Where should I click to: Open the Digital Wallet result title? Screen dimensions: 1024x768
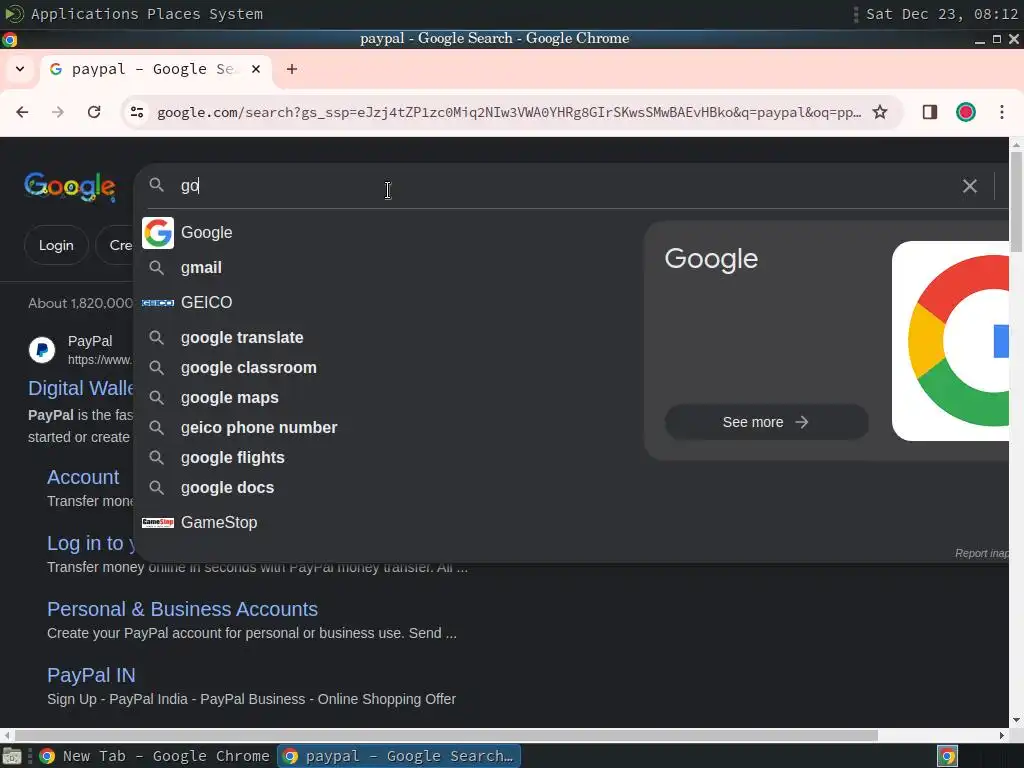pyautogui.click(x=81, y=389)
